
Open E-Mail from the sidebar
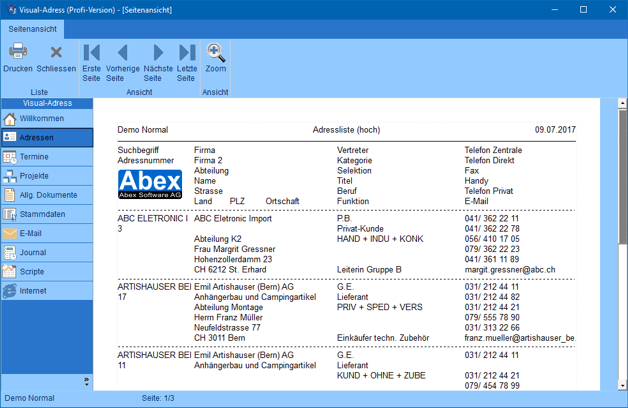coord(46,233)
